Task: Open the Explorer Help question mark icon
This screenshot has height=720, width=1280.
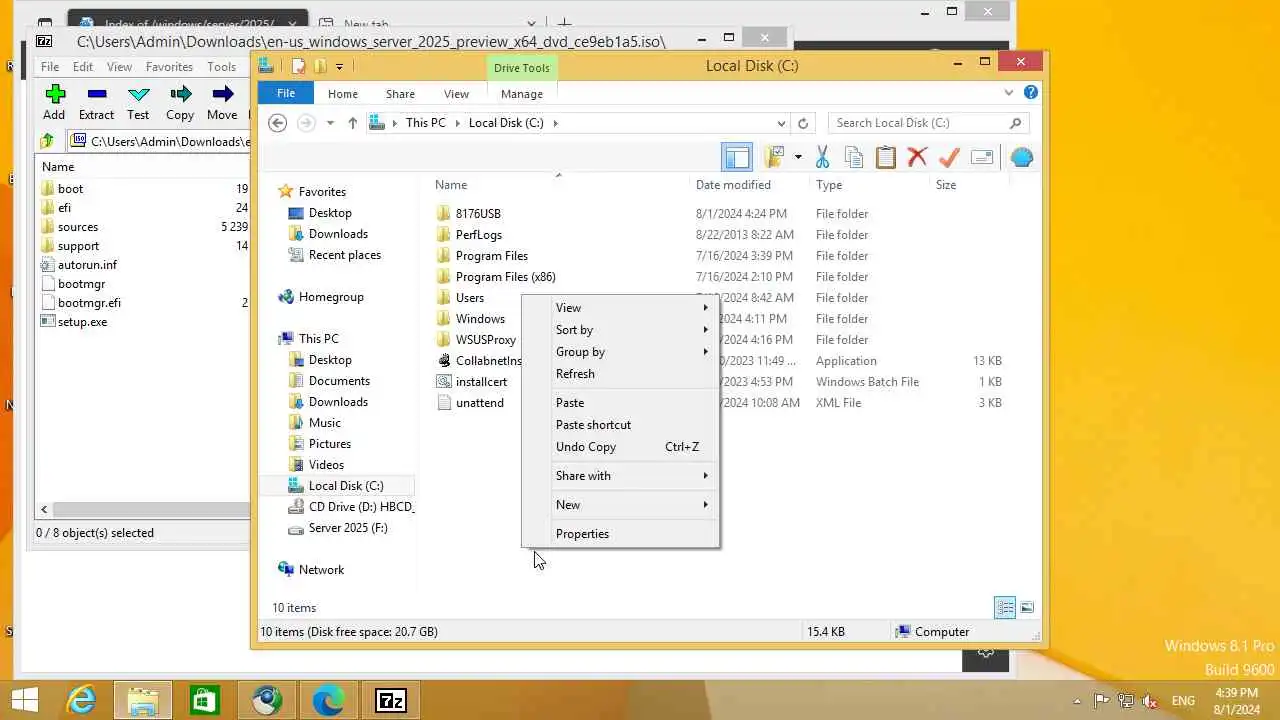Action: pyautogui.click(x=1031, y=92)
